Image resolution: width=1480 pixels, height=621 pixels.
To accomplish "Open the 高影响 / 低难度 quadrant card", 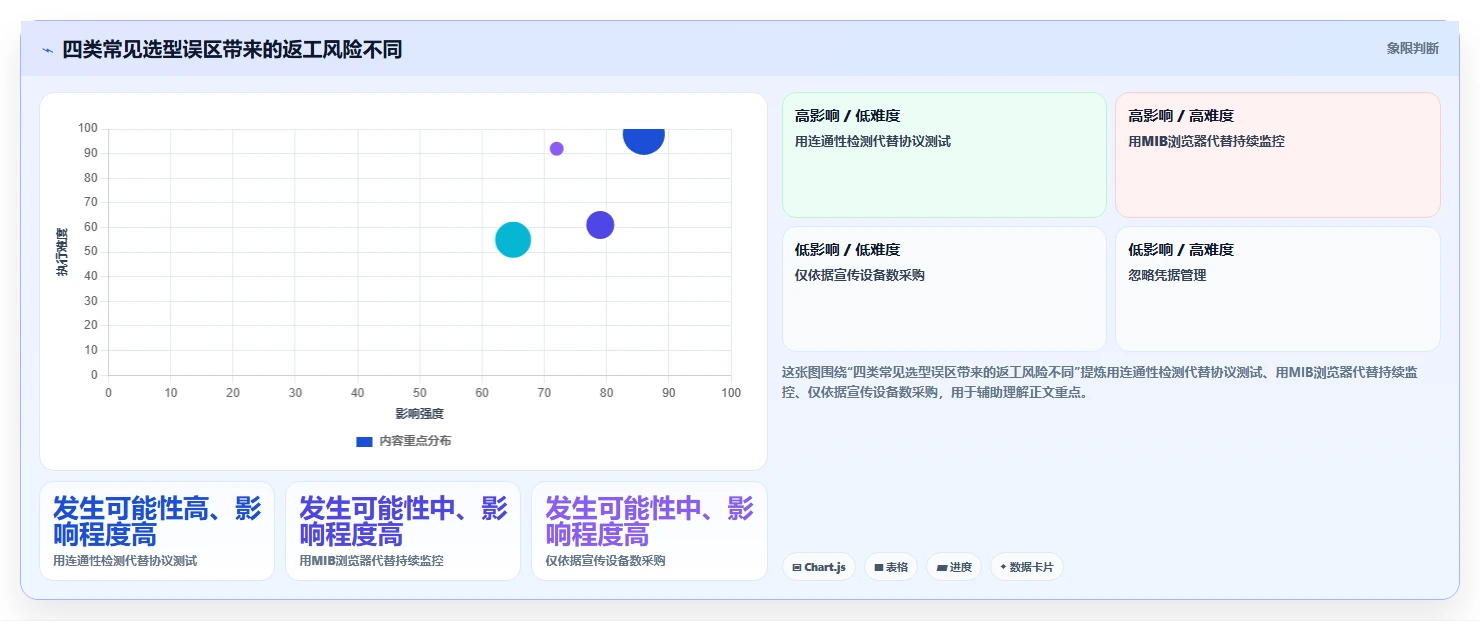I will tap(944, 155).
